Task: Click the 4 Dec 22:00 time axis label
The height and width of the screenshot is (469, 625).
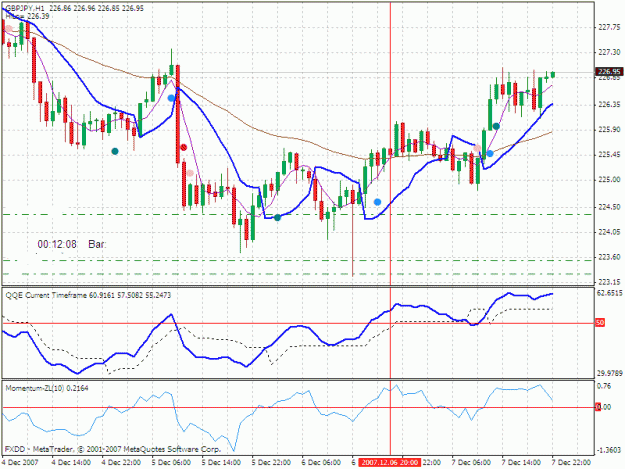Action: pyautogui.click(x=121, y=462)
